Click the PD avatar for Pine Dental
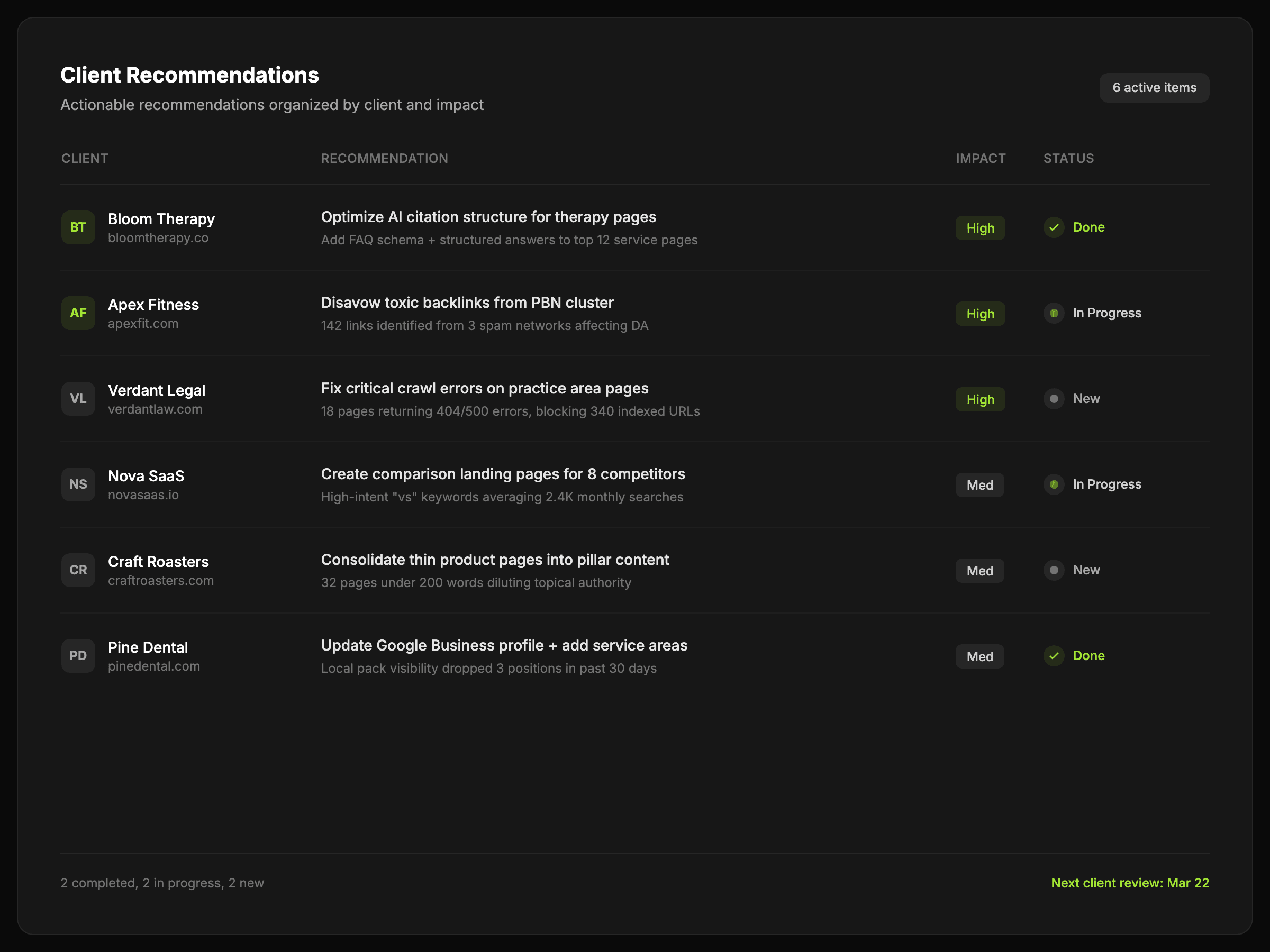Image resolution: width=1270 pixels, height=952 pixels. tap(78, 656)
